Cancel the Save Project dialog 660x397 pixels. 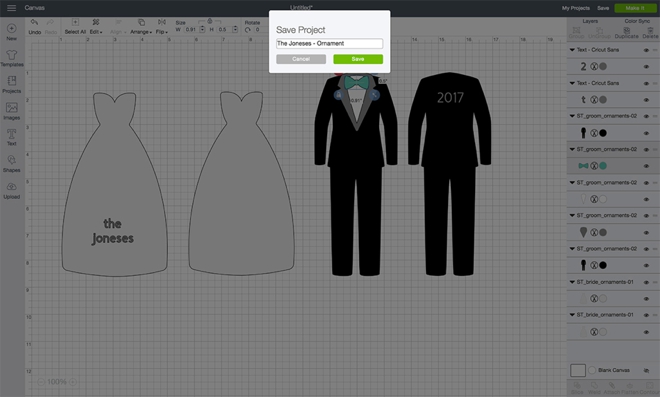301,59
